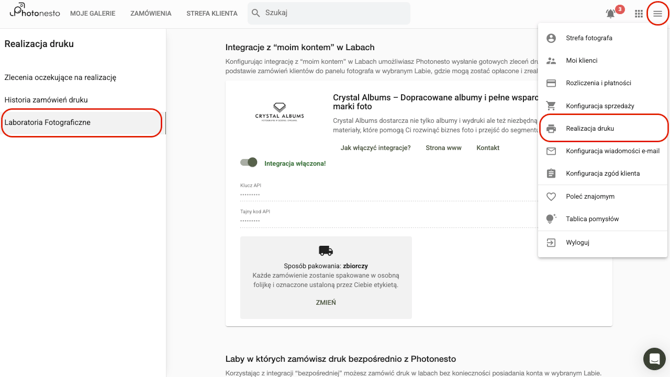The width and height of the screenshot is (670, 377).
Task: Click the Realizacja druku printer icon
Action: click(x=551, y=128)
